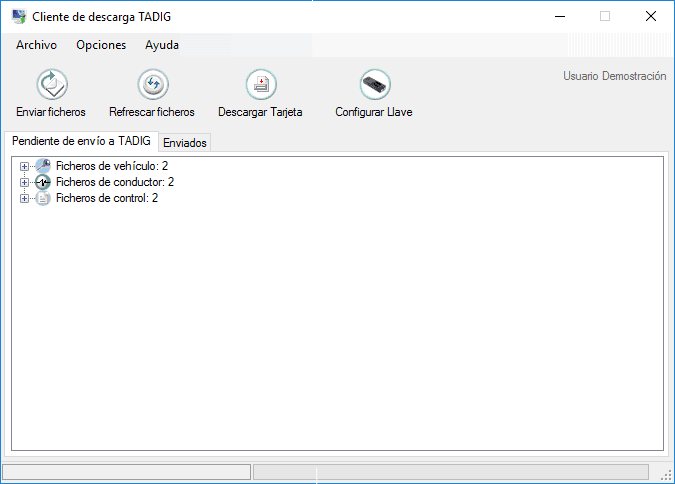
Task: Select the text 'Ficheros de control: 2'
Action: 107,198
